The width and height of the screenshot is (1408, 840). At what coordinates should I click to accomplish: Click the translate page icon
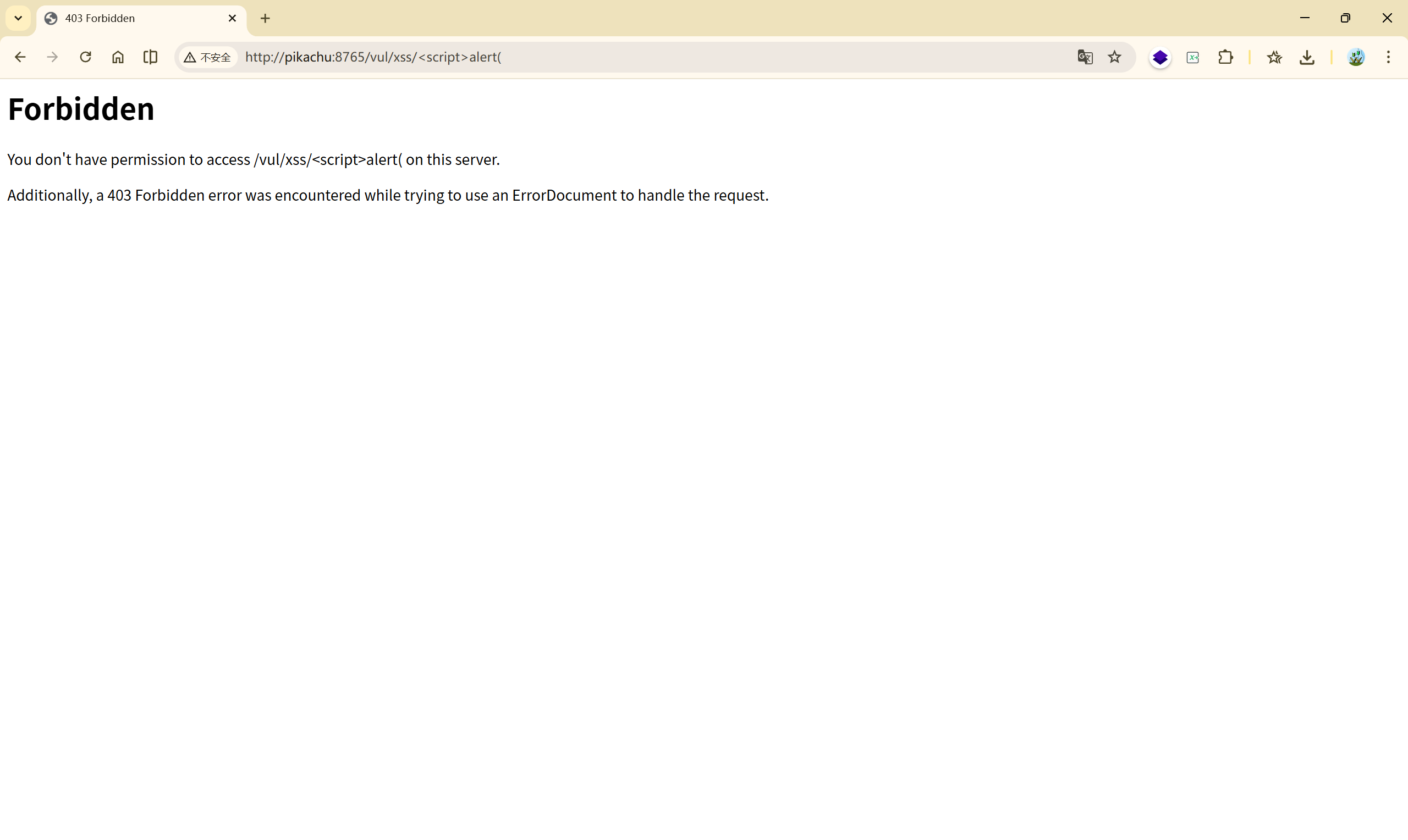pos(1085,57)
